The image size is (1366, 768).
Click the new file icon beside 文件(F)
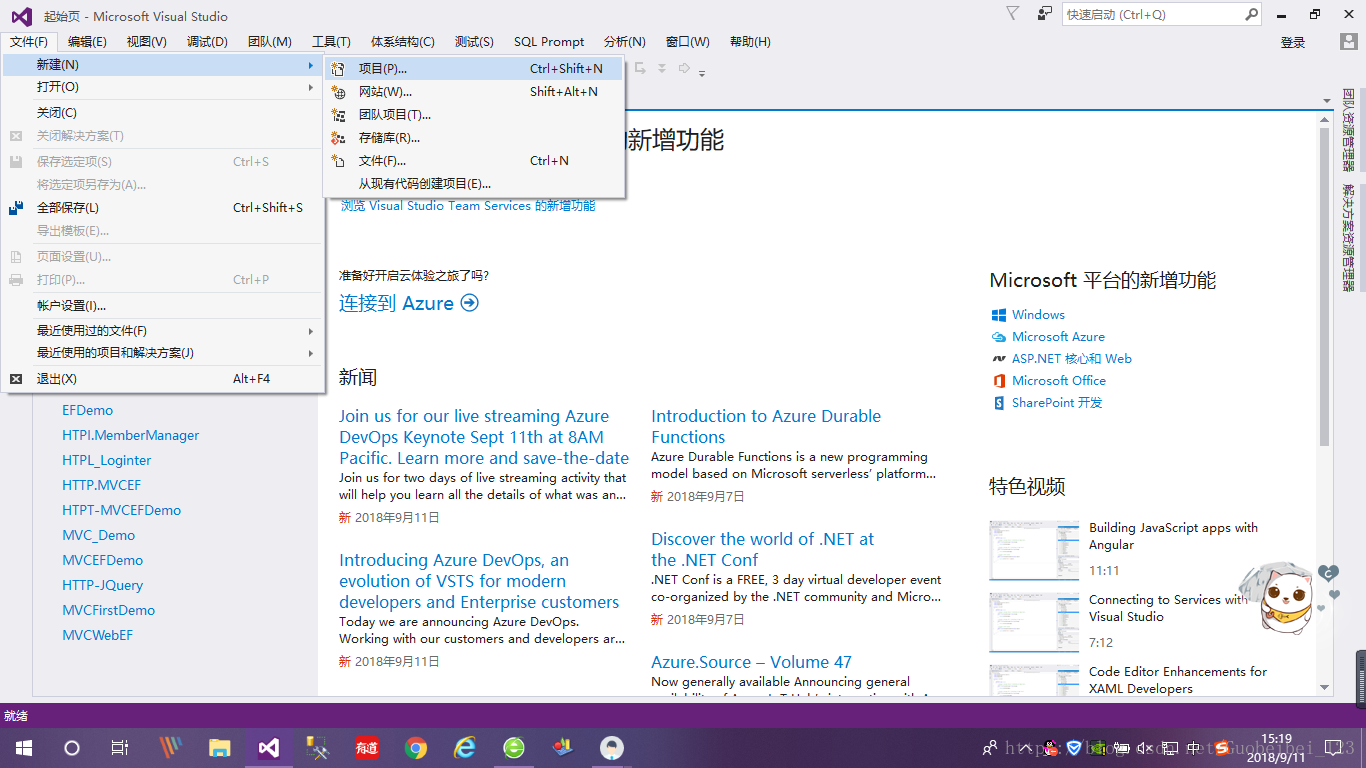pyautogui.click(x=338, y=161)
